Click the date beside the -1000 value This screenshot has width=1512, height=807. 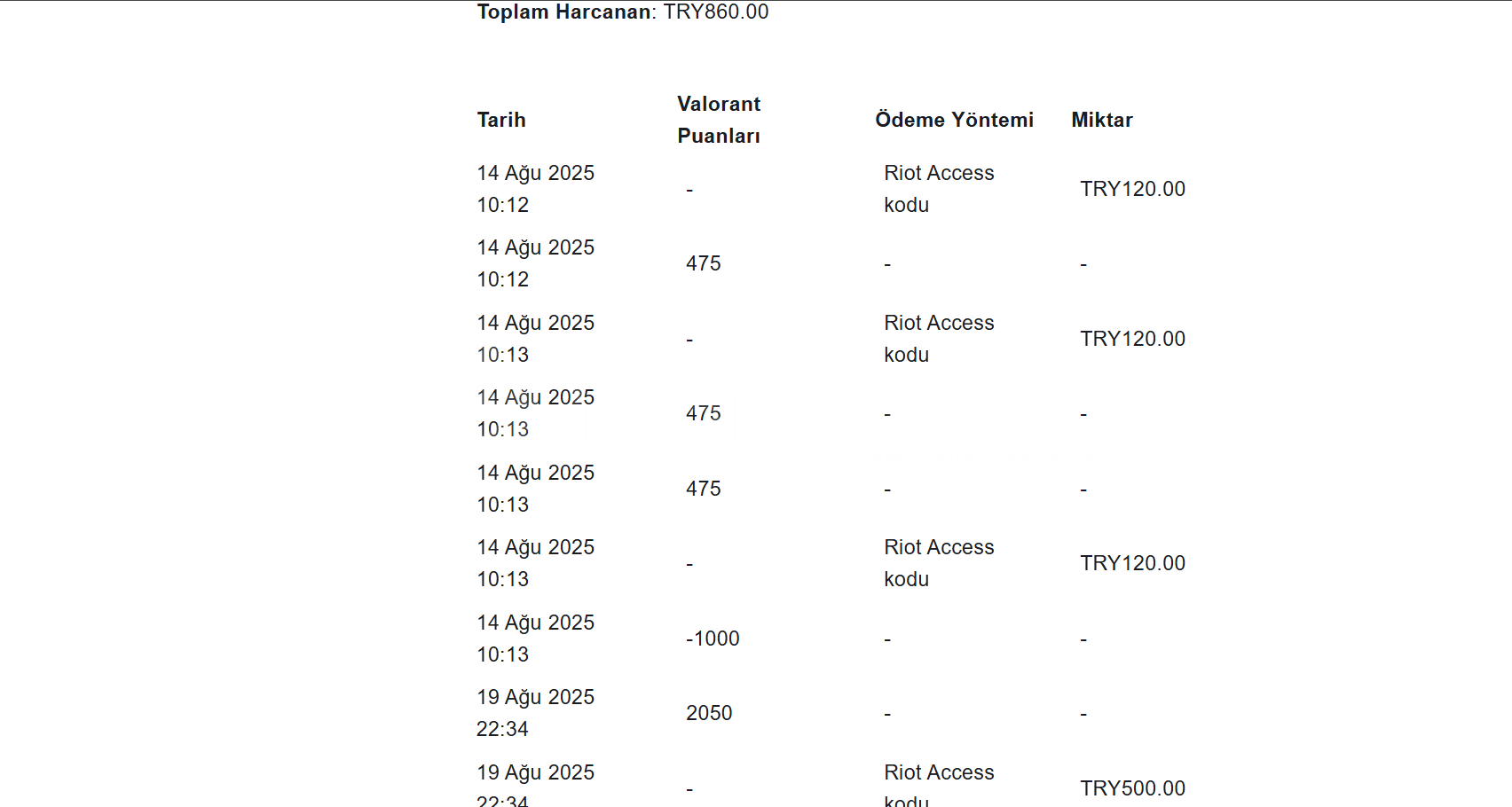tap(535, 639)
